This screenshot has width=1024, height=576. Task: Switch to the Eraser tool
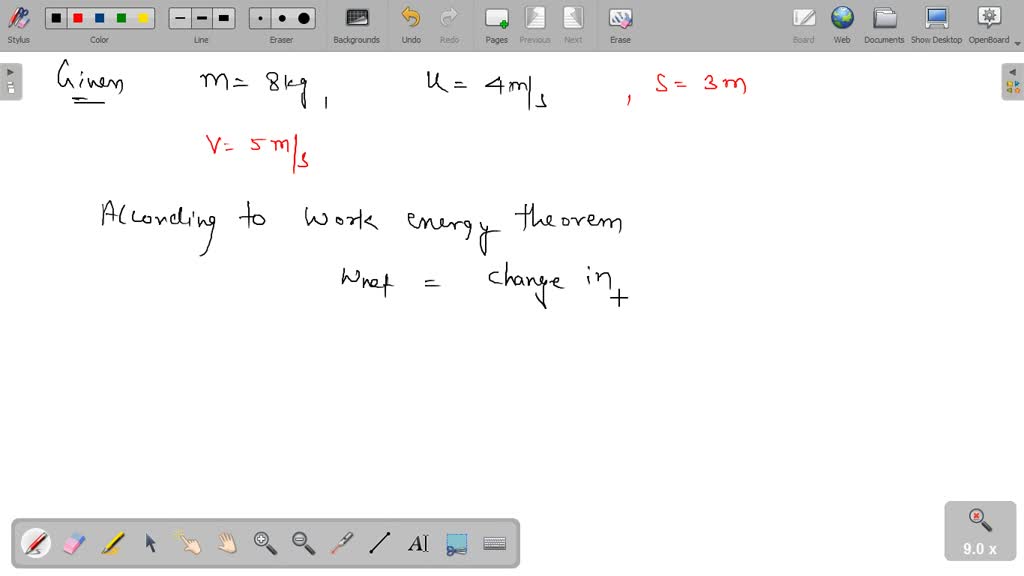75,543
